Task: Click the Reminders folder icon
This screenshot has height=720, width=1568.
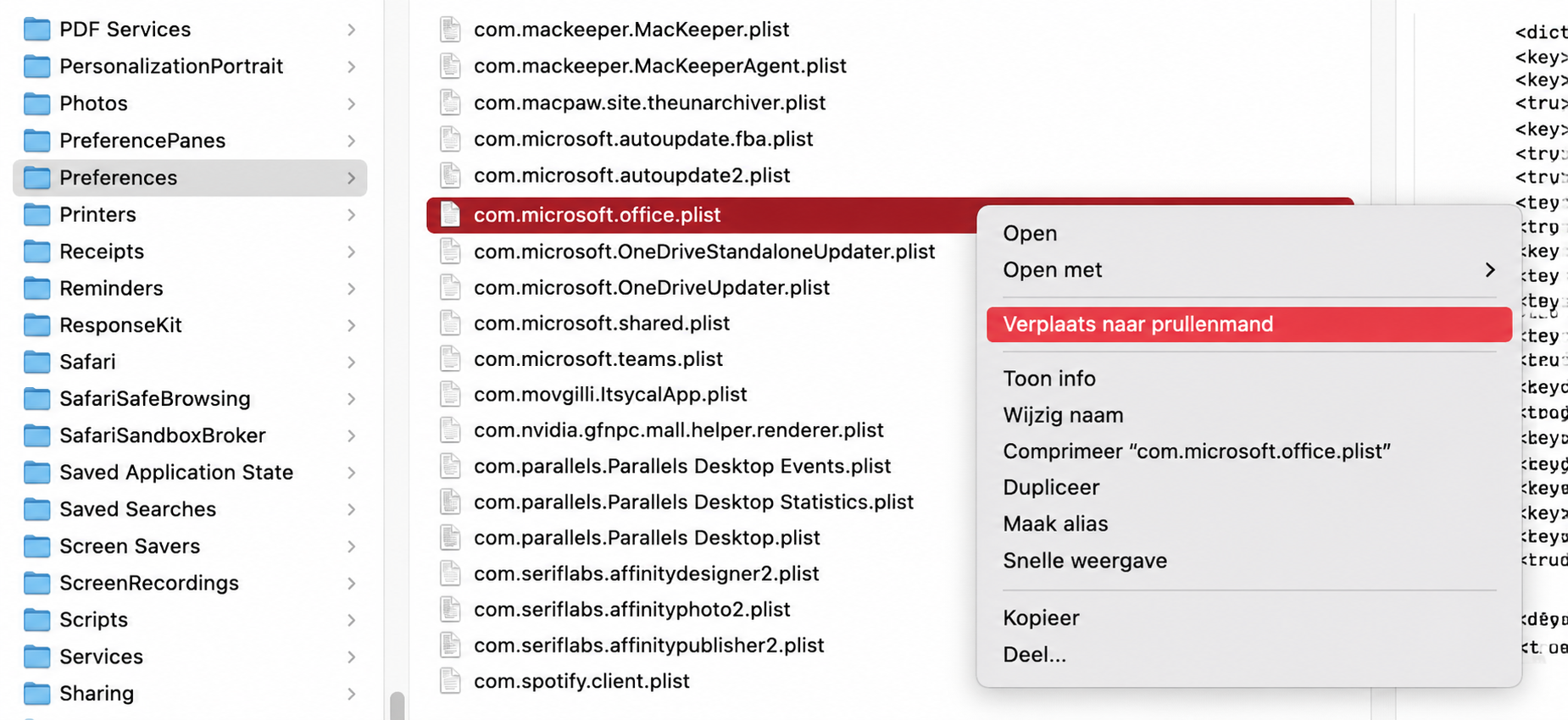Action: point(36,288)
